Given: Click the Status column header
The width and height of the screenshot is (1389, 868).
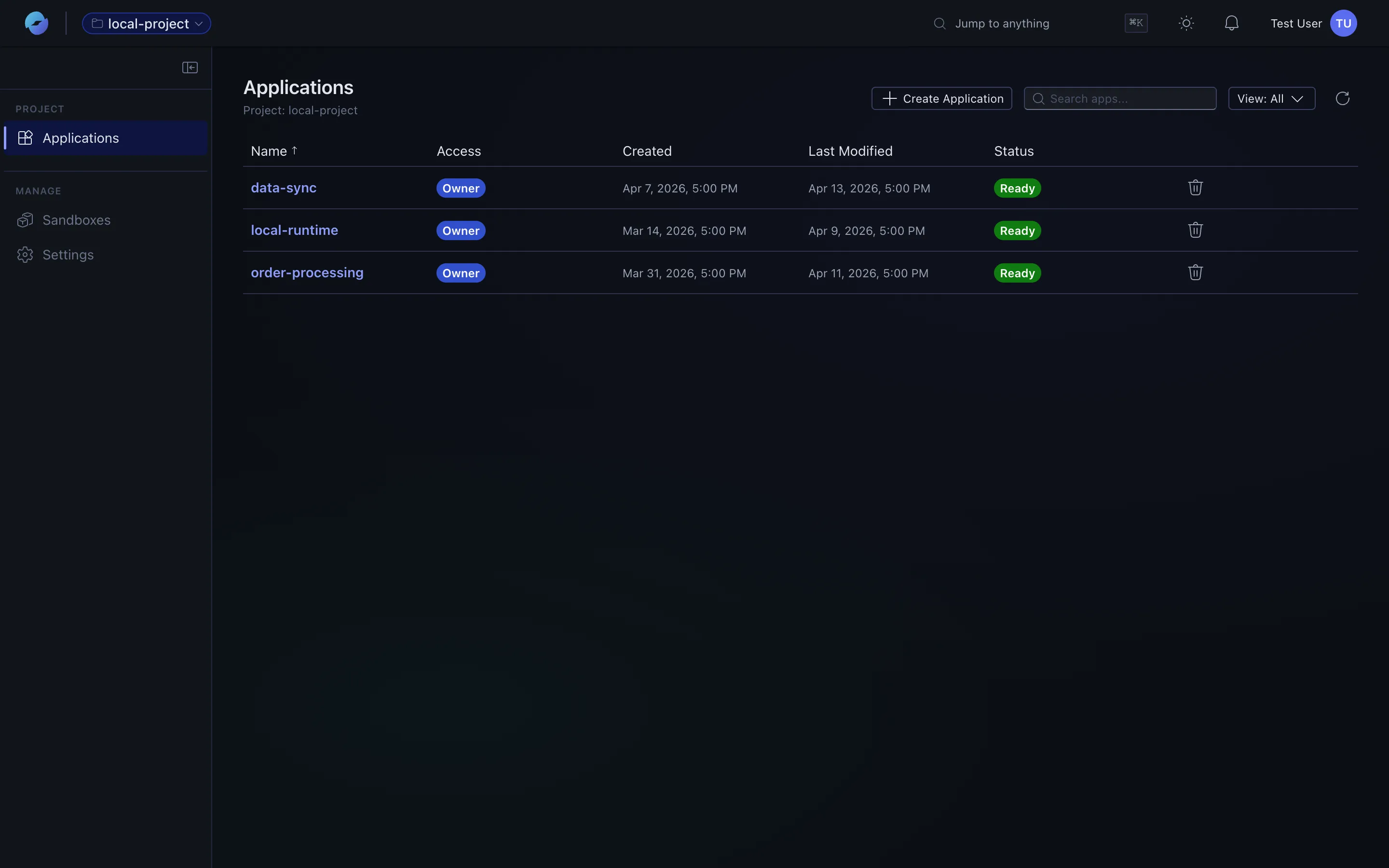Looking at the screenshot, I should pyautogui.click(x=1014, y=151).
